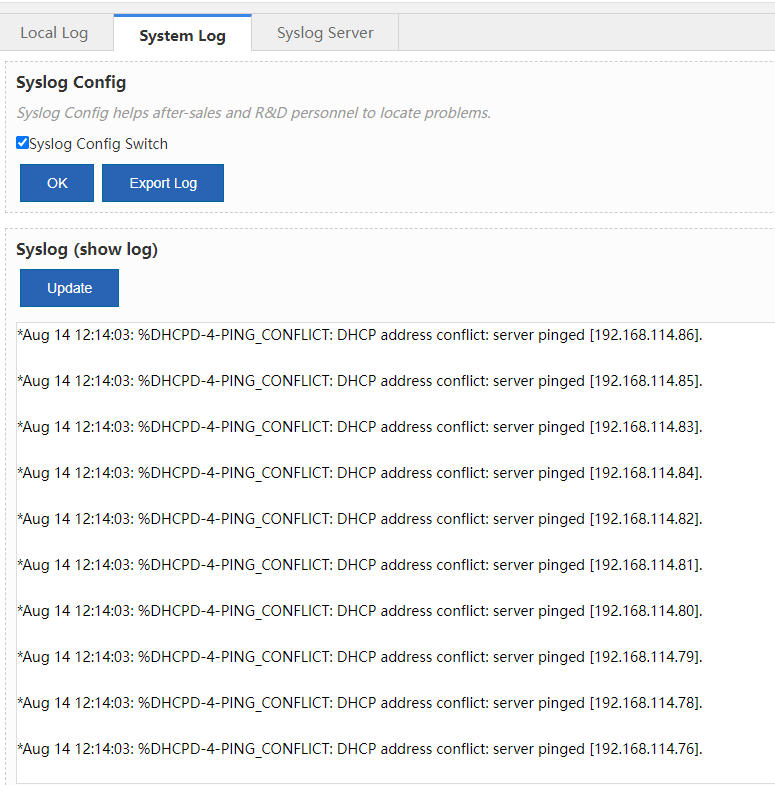Click the log line pinging 192.168.114.84
775x785 pixels.
click(x=360, y=473)
